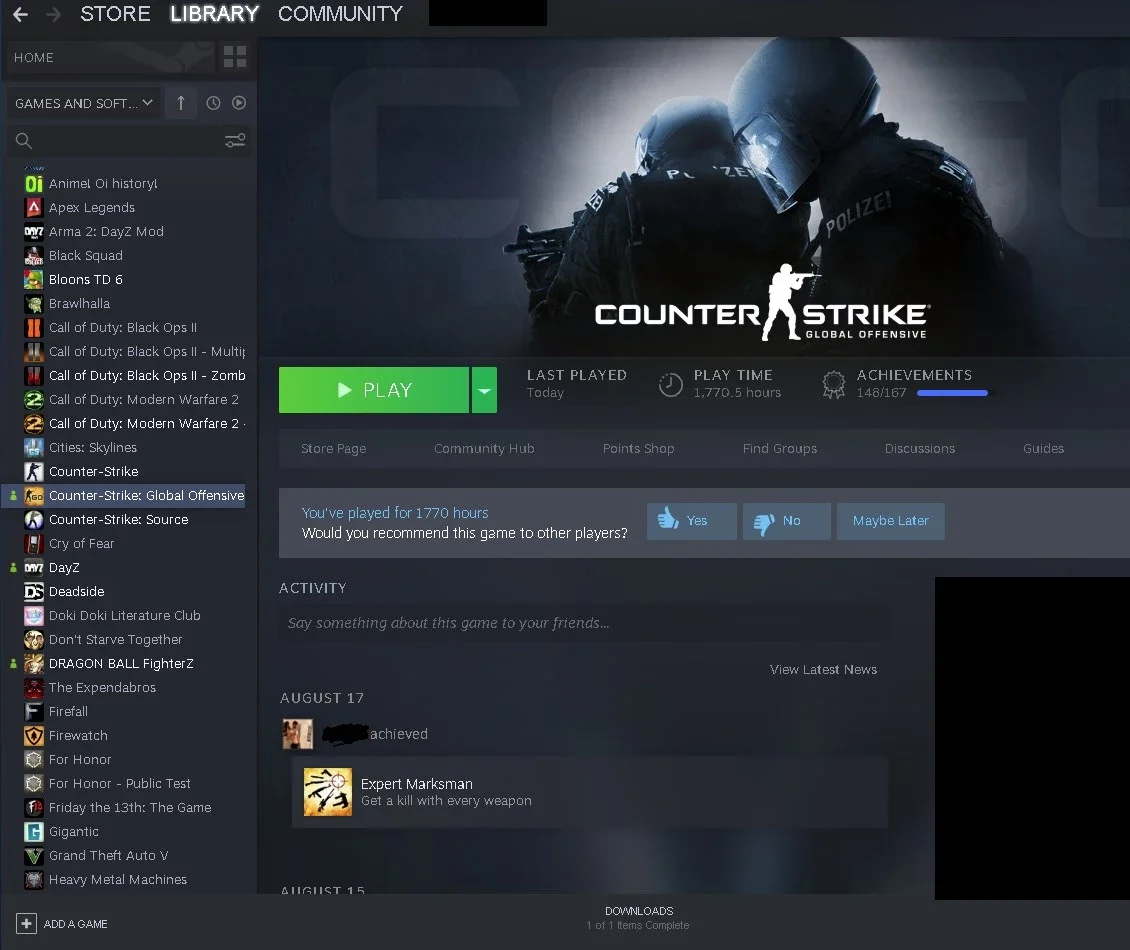Choose No for recommendation
The width and height of the screenshot is (1130, 950).
click(x=787, y=521)
